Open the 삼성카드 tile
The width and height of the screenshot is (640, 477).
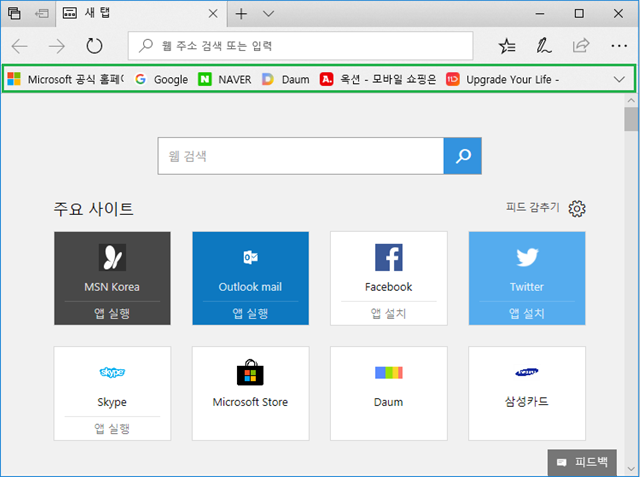tap(527, 393)
